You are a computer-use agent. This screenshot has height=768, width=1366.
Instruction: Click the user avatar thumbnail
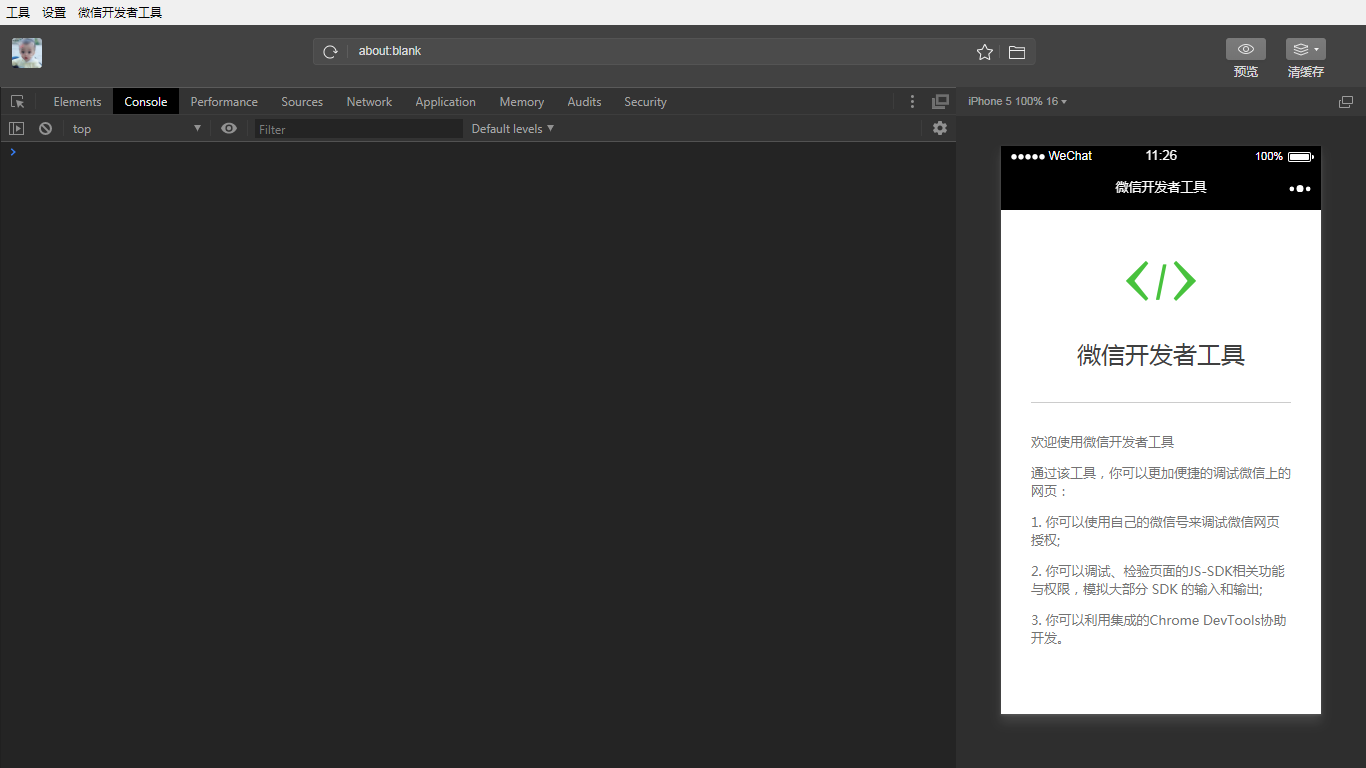(x=27, y=53)
